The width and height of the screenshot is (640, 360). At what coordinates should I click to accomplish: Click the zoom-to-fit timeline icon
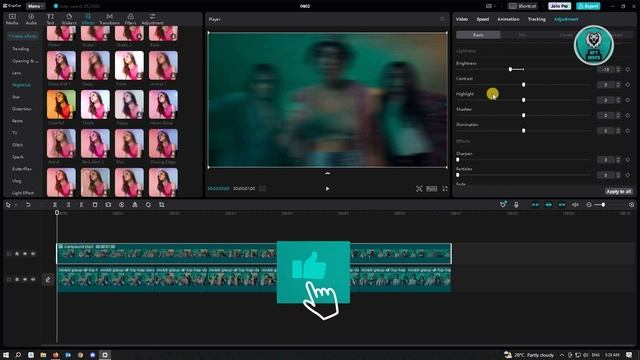click(x=631, y=204)
